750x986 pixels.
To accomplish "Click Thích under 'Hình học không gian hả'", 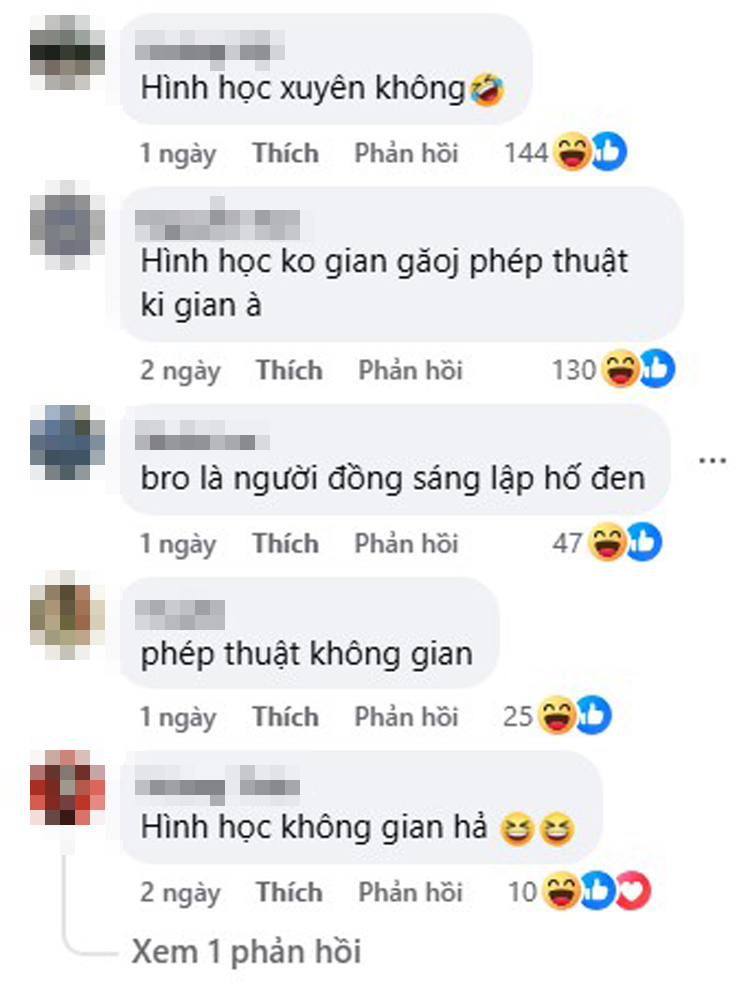I will (x=289, y=892).
